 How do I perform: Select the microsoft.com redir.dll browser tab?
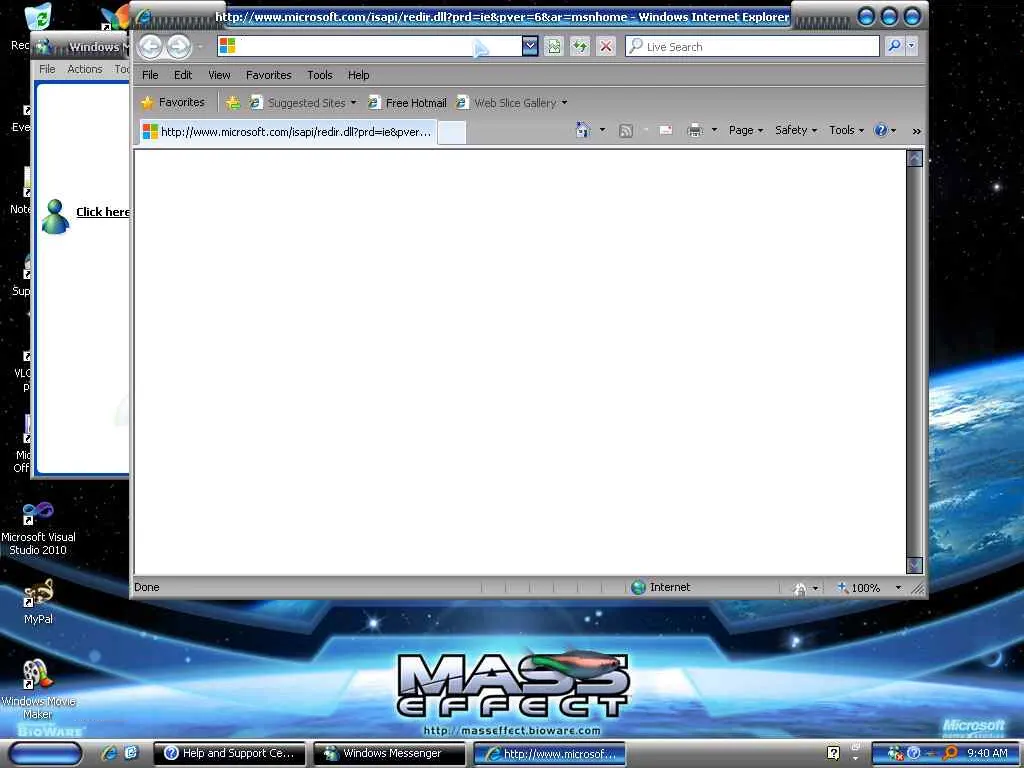pyautogui.click(x=288, y=132)
